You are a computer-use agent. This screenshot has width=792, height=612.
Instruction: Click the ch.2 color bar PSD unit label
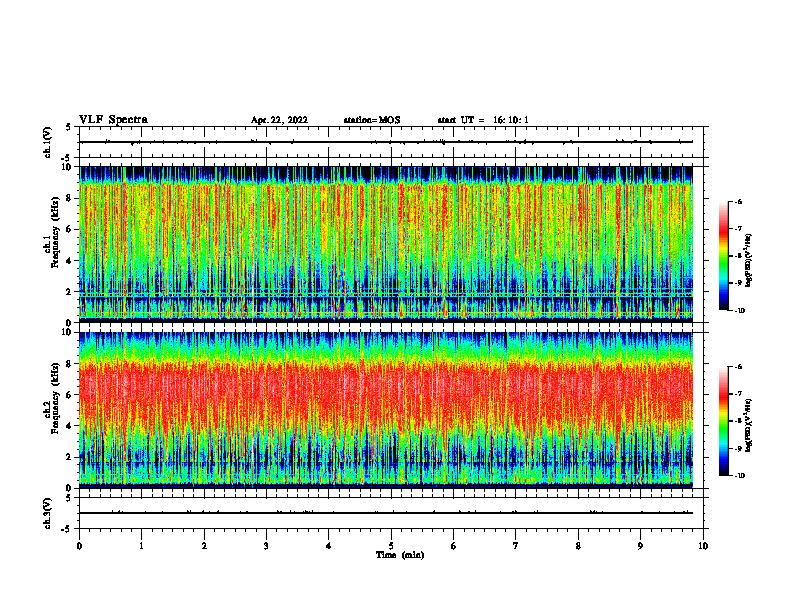tap(749, 425)
